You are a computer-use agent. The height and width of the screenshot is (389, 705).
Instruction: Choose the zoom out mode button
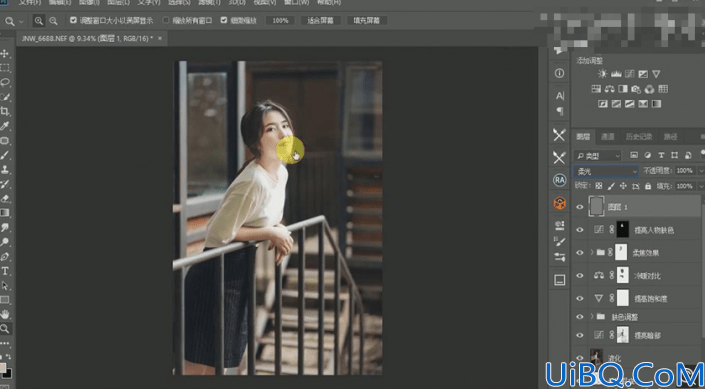pos(53,21)
